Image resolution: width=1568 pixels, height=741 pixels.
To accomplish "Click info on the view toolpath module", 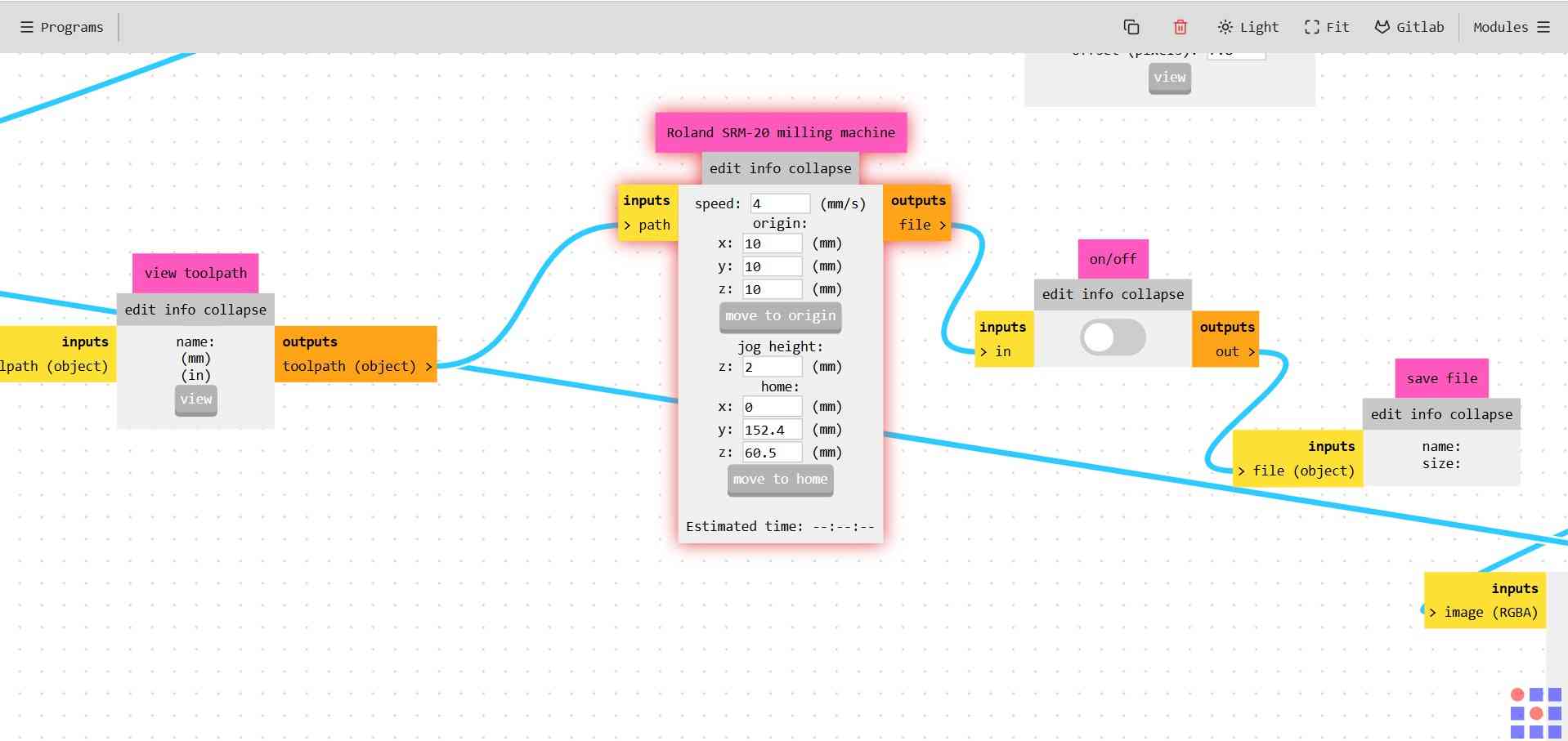I will 180,310.
